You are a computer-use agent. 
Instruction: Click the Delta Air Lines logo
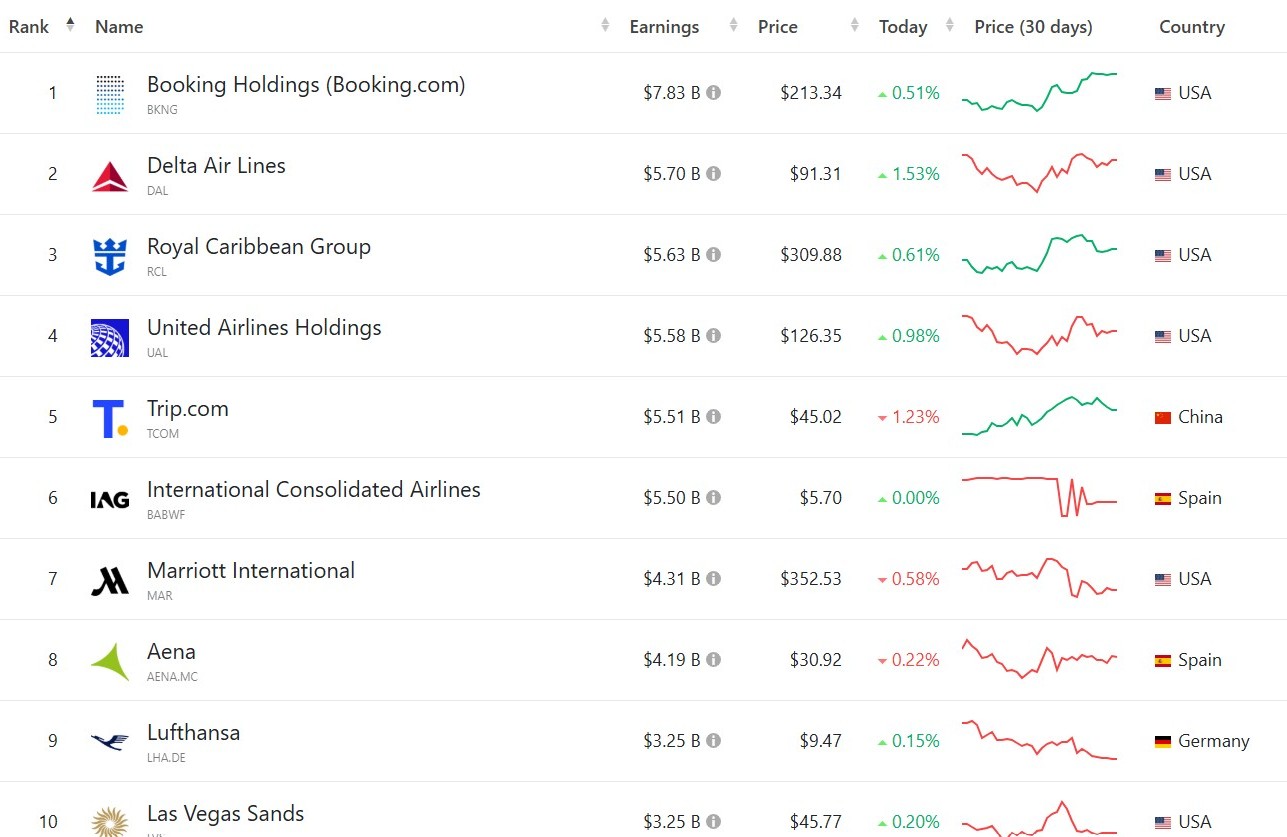110,176
